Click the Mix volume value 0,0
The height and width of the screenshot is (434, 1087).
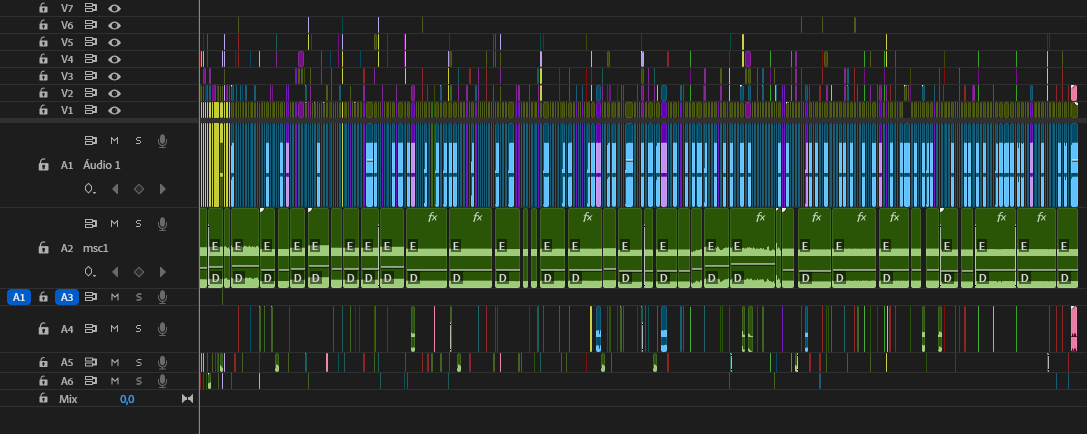pos(127,399)
